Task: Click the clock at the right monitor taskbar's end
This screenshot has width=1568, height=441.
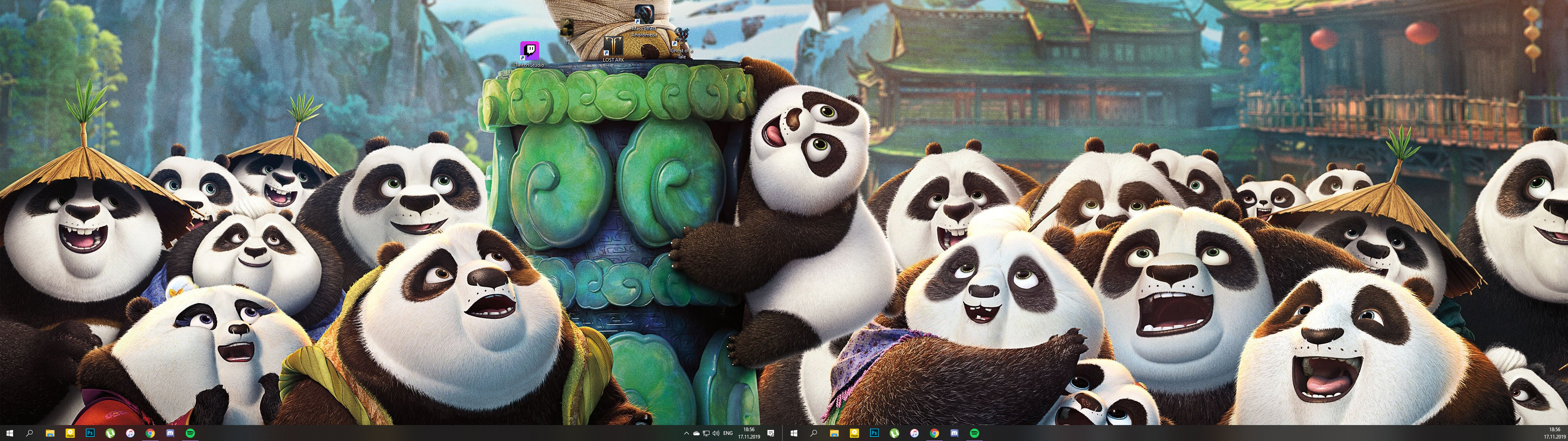Action: pyautogui.click(x=1555, y=433)
